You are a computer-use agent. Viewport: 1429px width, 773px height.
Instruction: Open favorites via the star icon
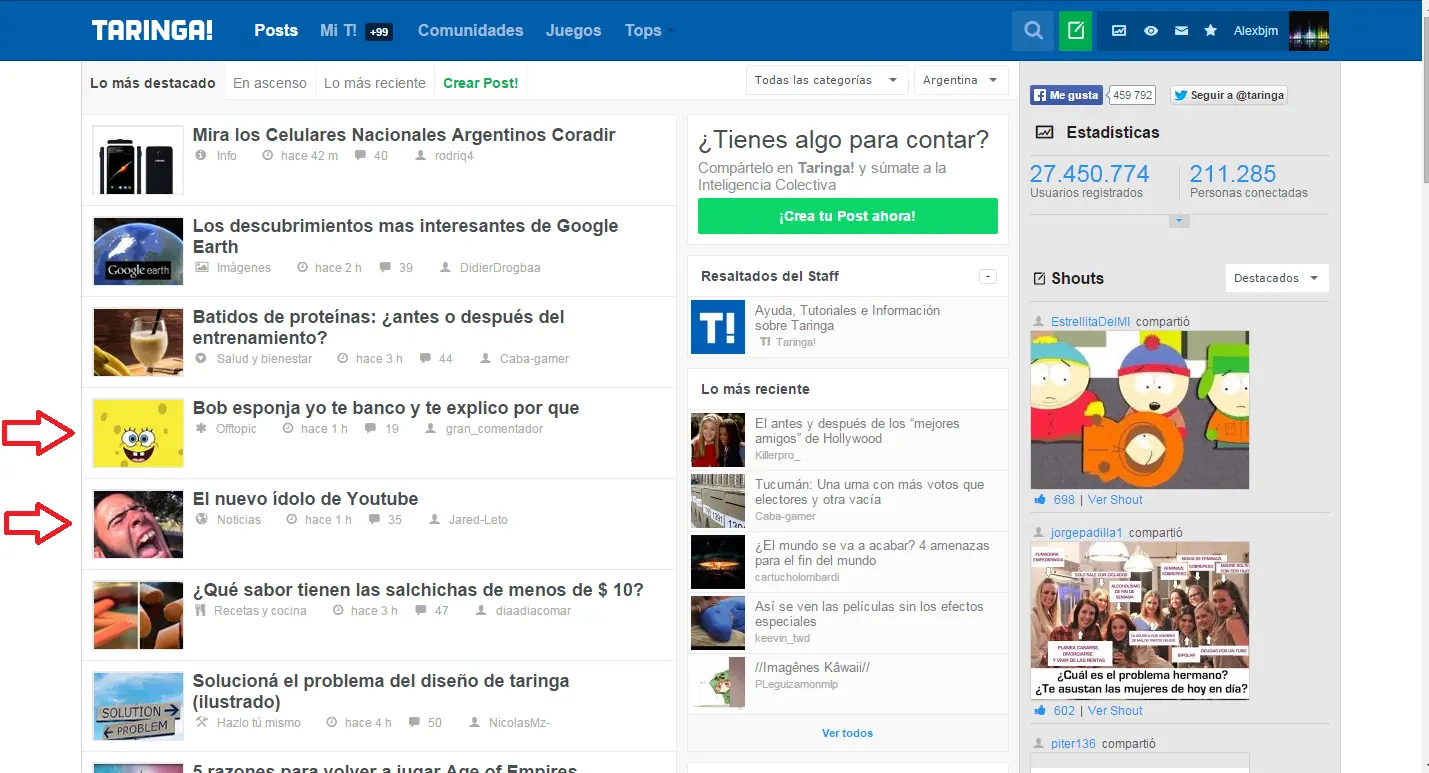point(1210,31)
